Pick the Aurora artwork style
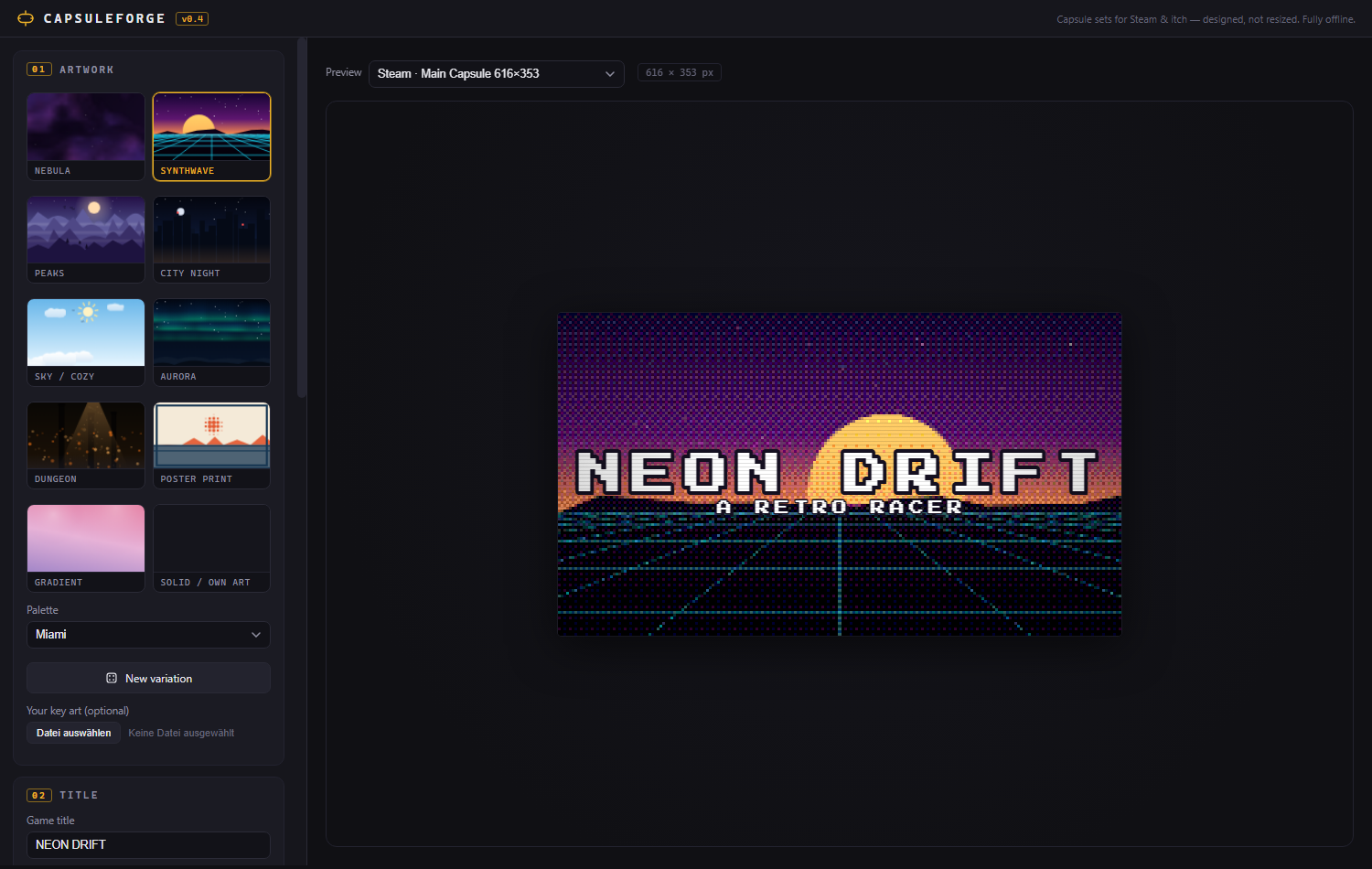The image size is (1372, 869). tap(211, 342)
